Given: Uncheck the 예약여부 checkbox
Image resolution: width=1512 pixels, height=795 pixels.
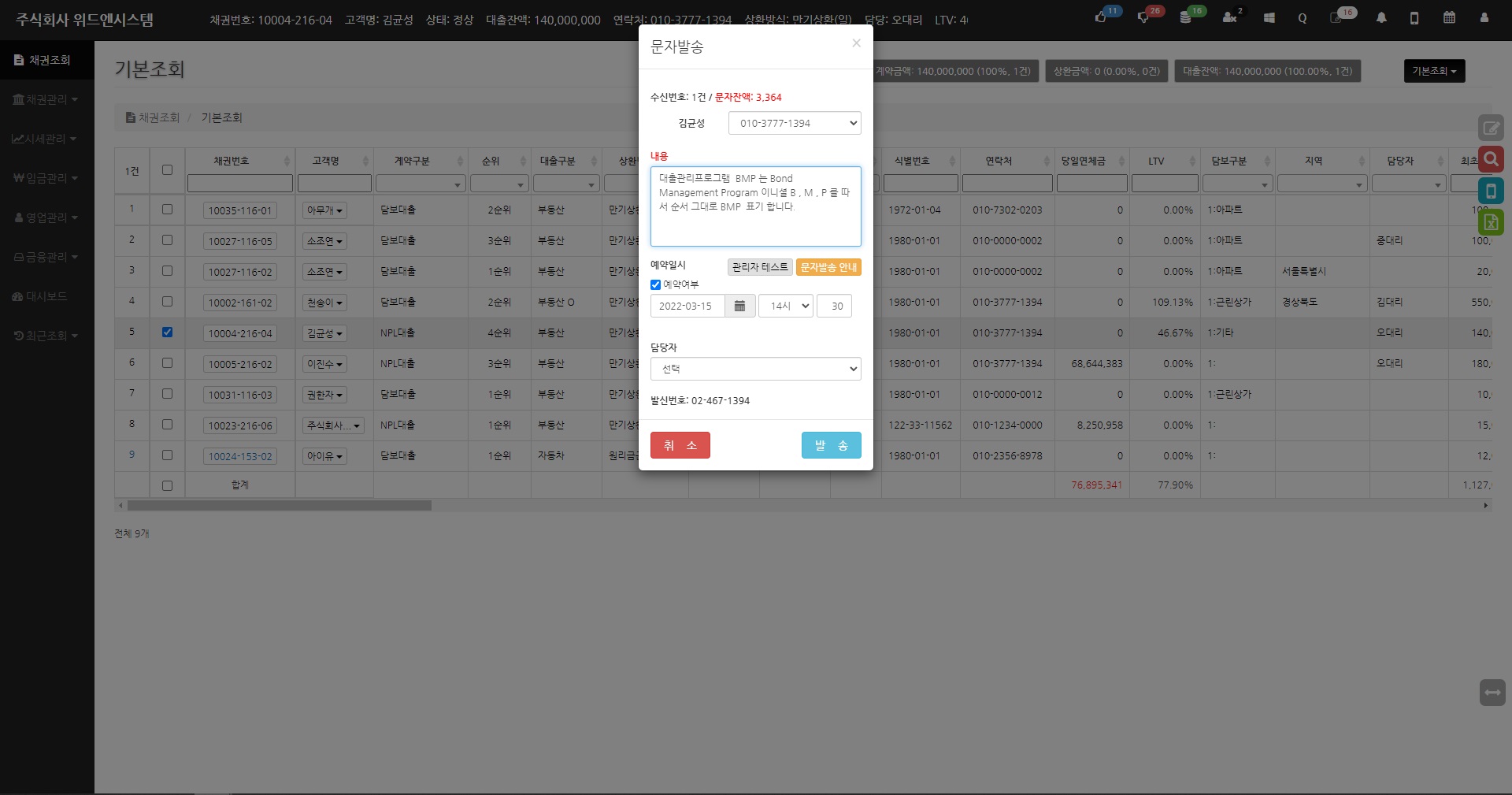Looking at the screenshot, I should [655, 284].
